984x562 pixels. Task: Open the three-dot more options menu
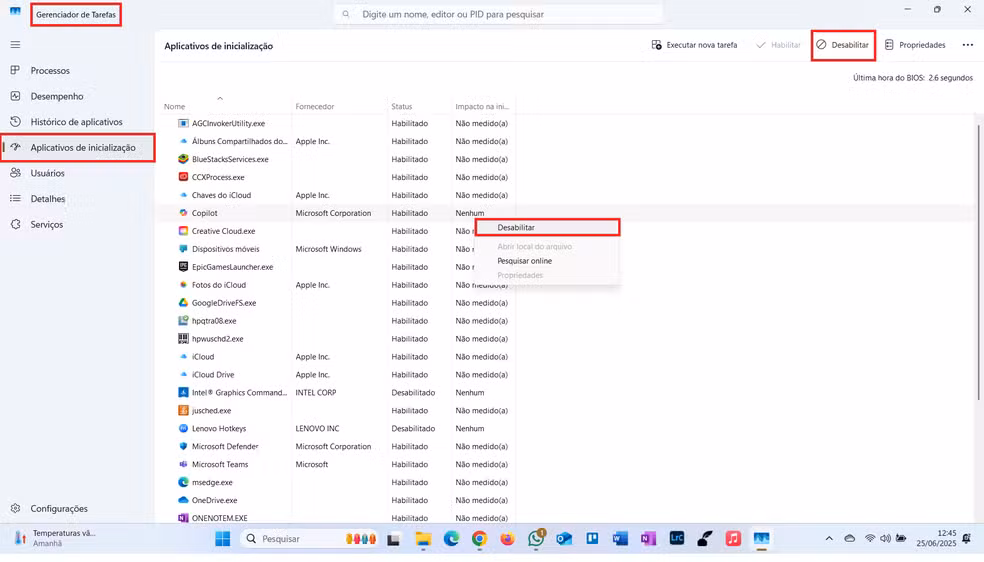(967, 45)
